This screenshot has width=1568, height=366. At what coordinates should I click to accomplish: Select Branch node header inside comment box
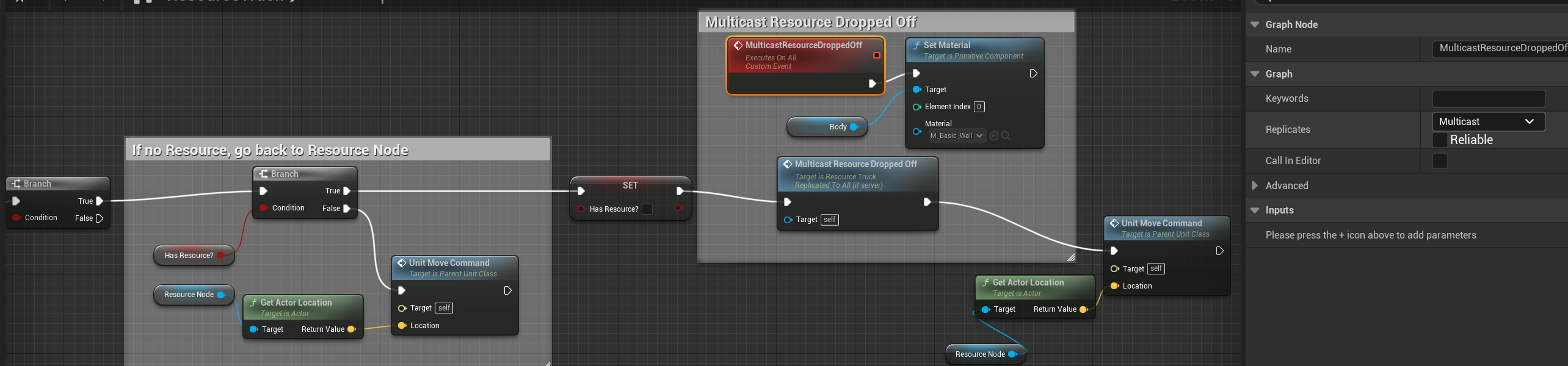(305, 174)
